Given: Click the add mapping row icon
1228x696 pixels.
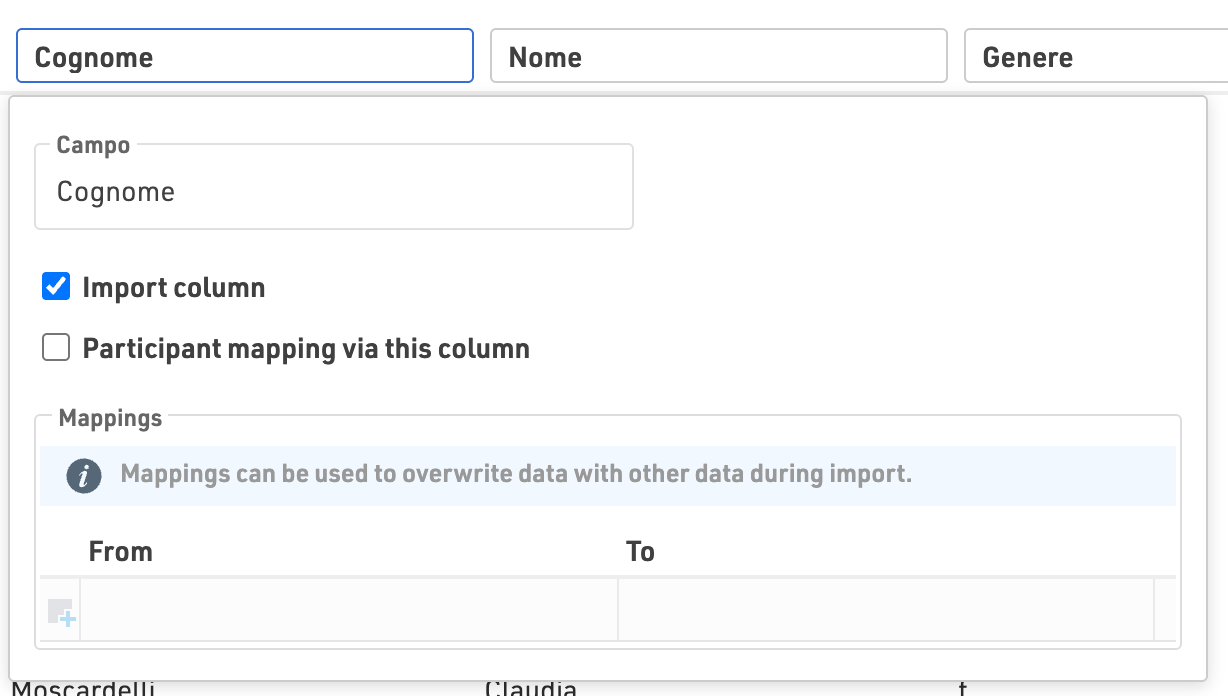Looking at the screenshot, I should pyautogui.click(x=62, y=611).
